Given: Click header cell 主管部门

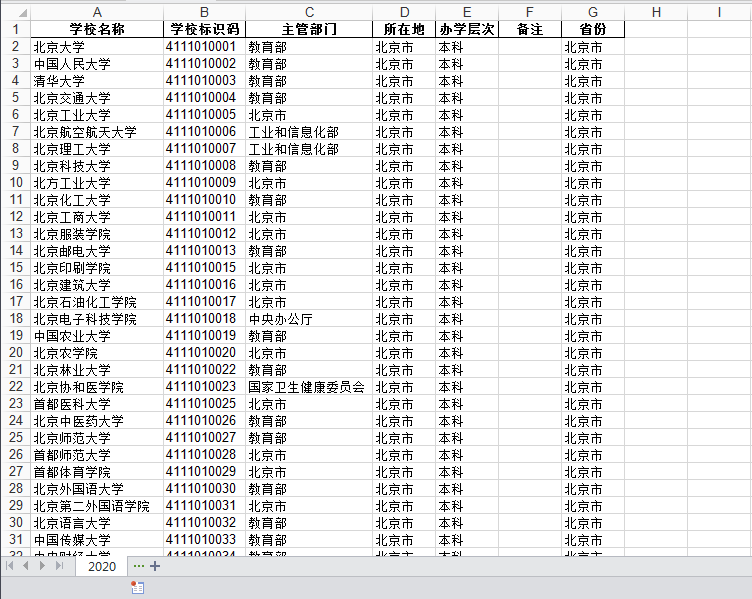Looking at the screenshot, I should 309,29.
